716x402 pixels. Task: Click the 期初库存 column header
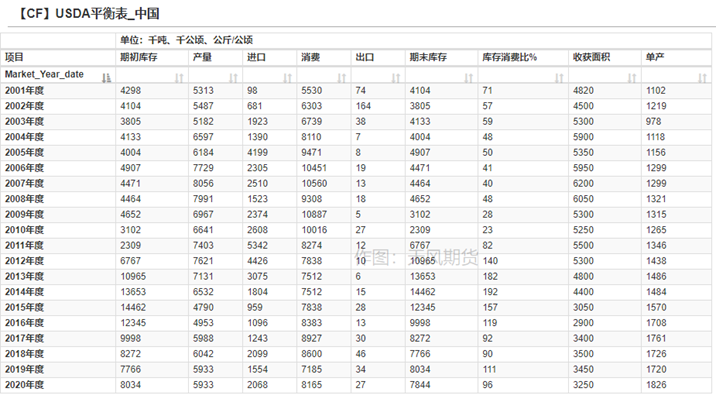coord(152,57)
